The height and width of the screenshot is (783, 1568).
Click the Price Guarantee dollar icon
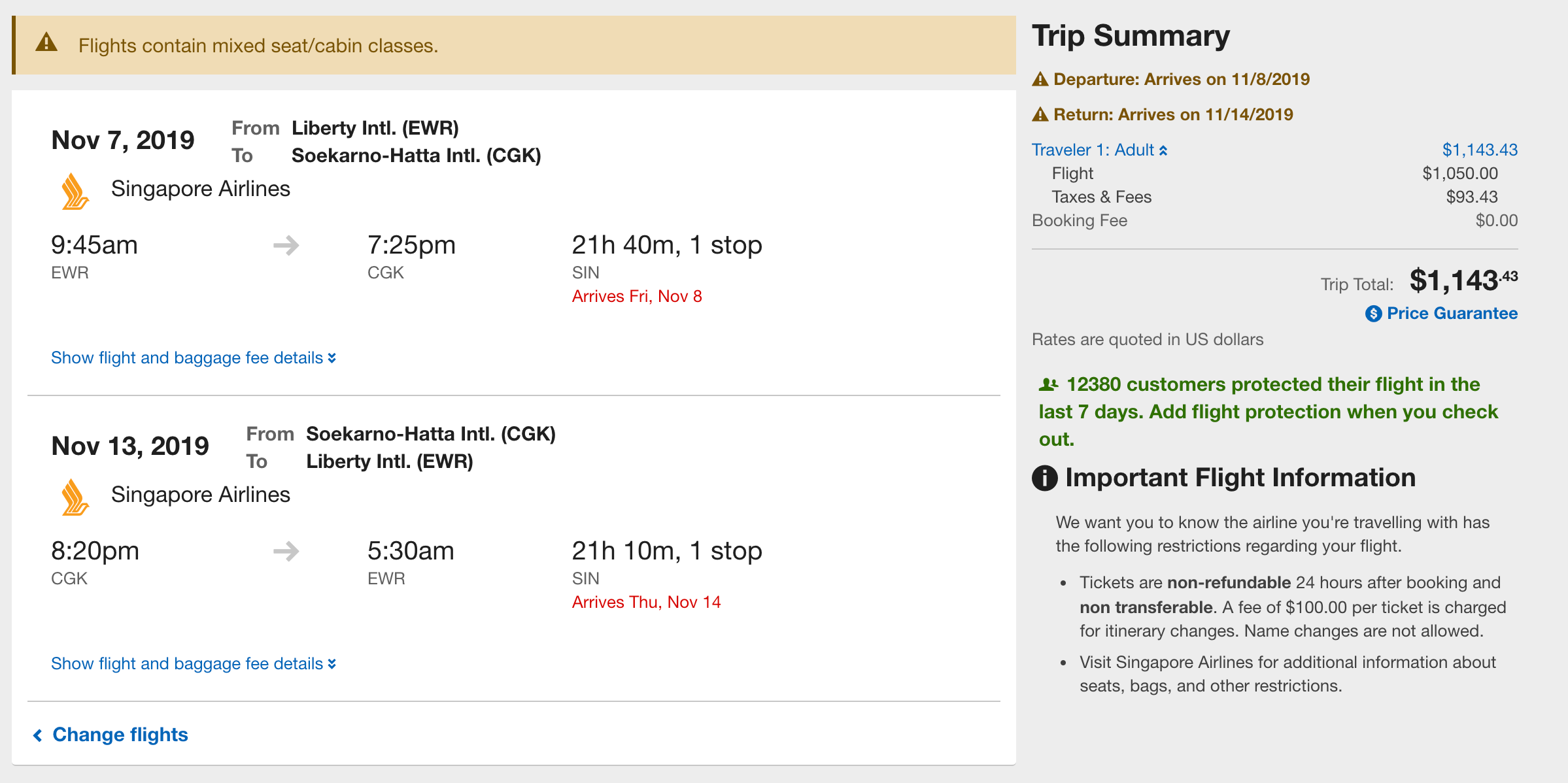tap(1373, 314)
